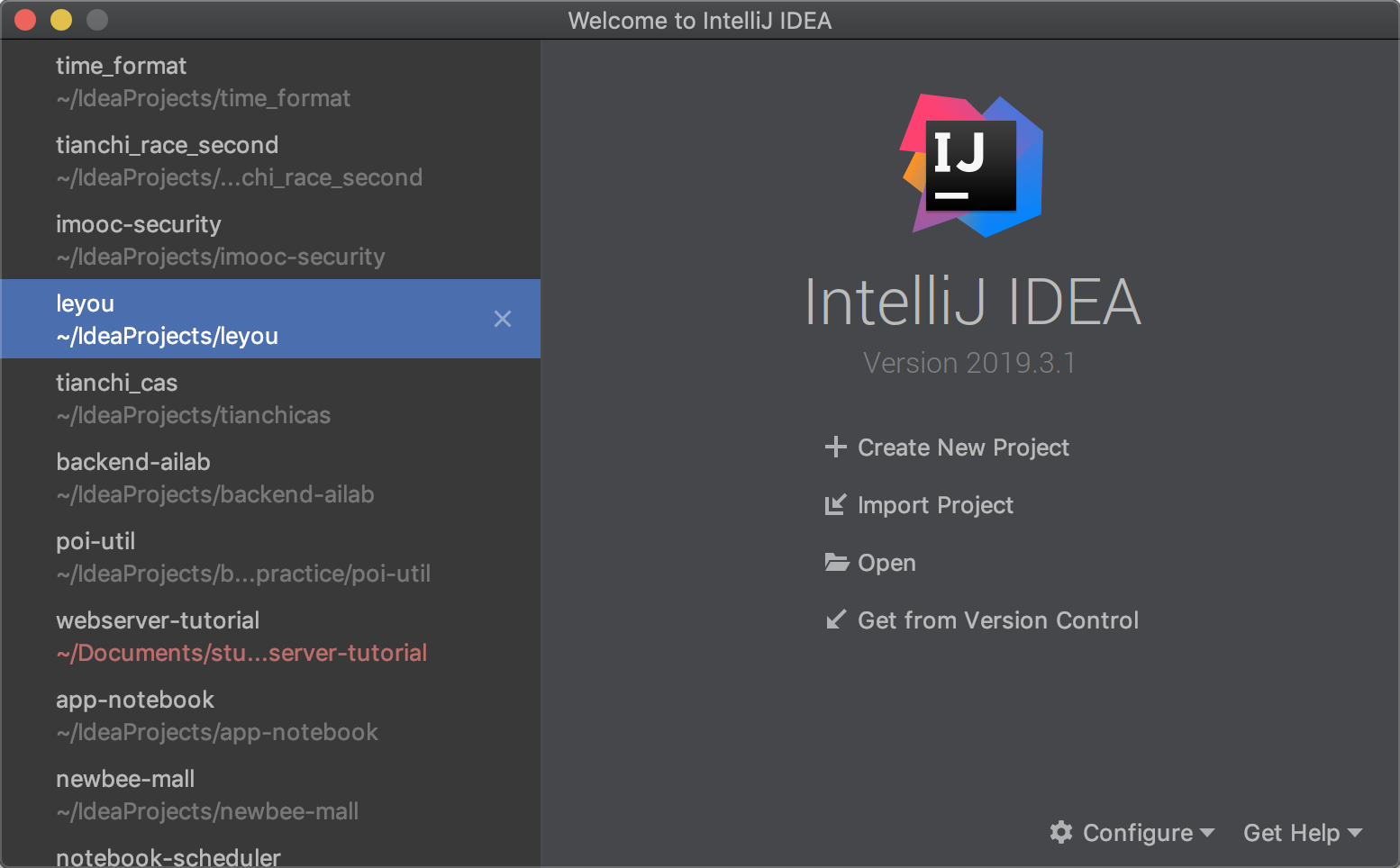Remove leyou from recent projects list

503,319
